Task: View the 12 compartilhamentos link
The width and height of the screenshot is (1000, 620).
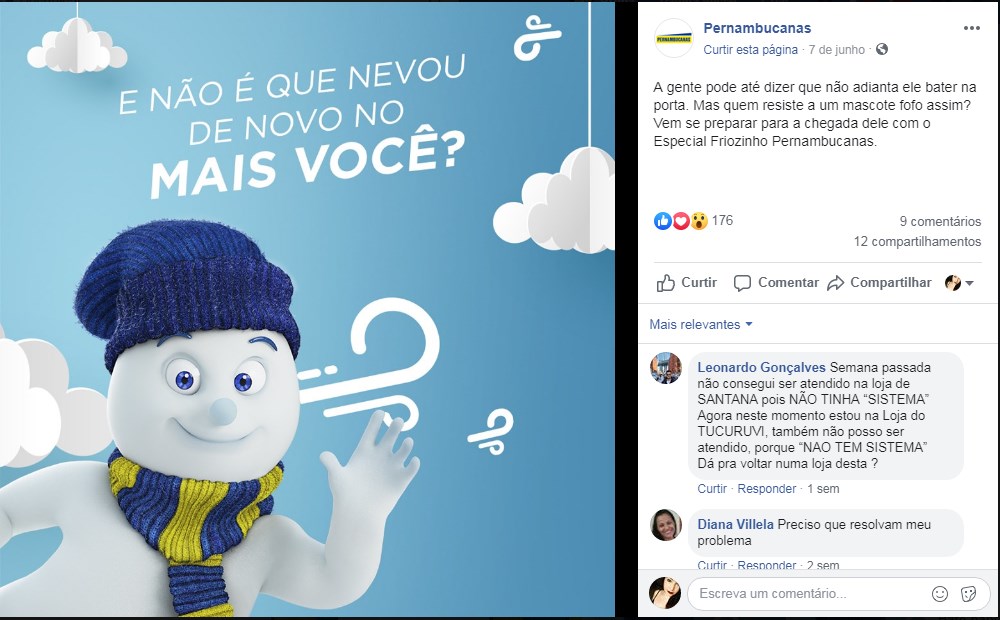Action: point(917,242)
